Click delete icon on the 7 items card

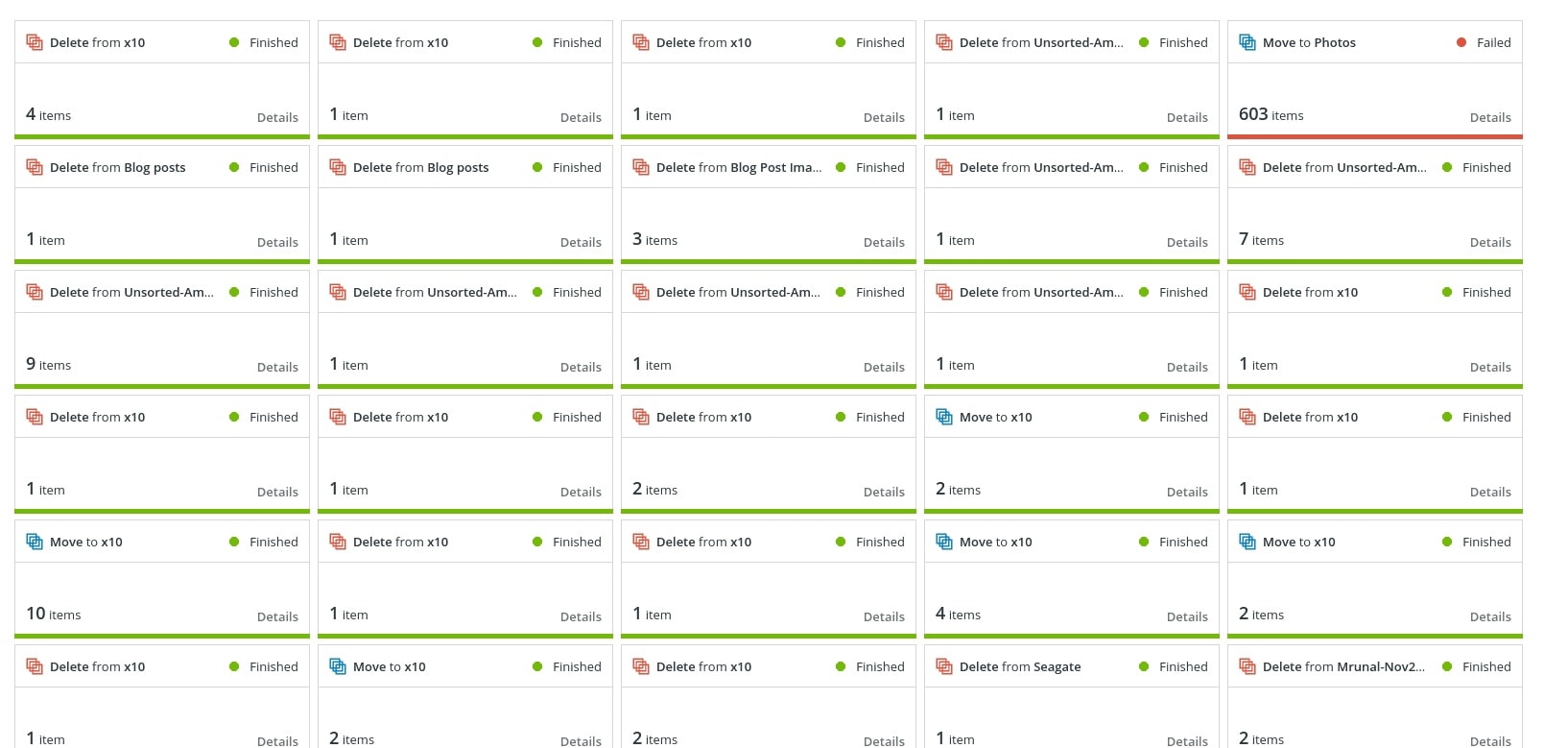tap(1247, 167)
